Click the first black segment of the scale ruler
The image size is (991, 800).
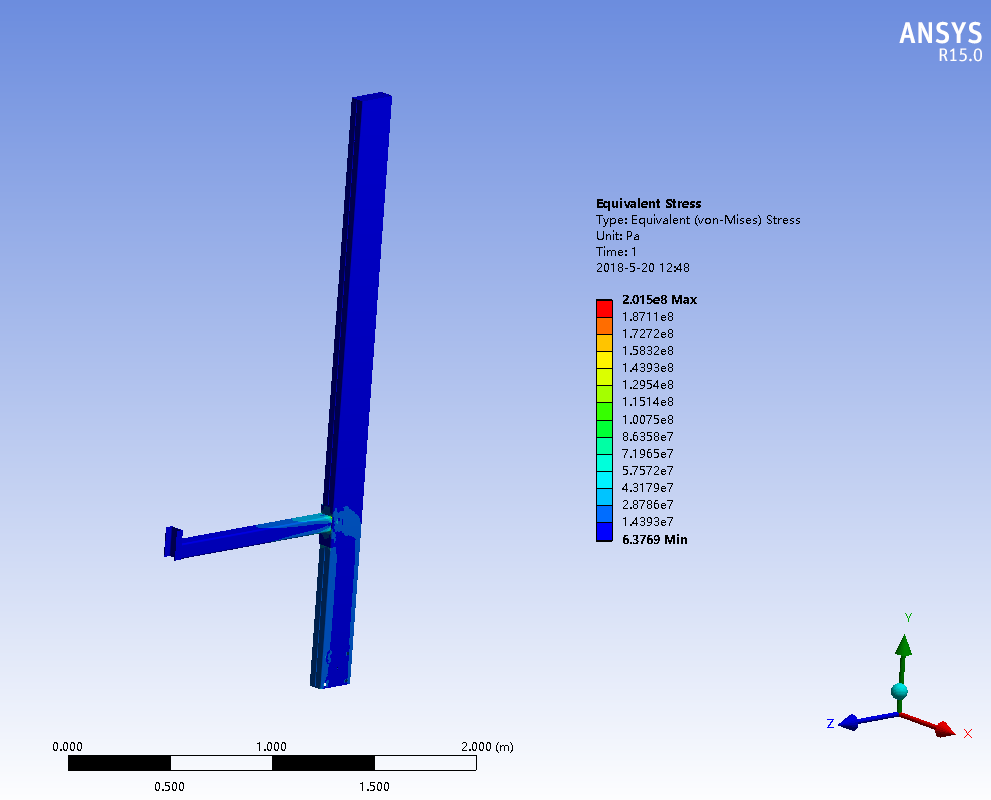119,763
